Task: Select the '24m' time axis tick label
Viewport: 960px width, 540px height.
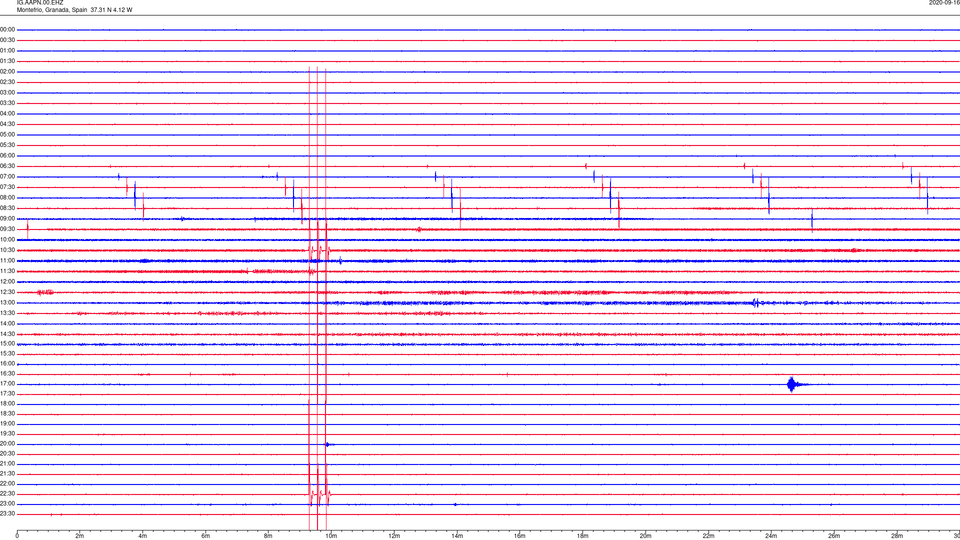Action: pyautogui.click(x=771, y=536)
